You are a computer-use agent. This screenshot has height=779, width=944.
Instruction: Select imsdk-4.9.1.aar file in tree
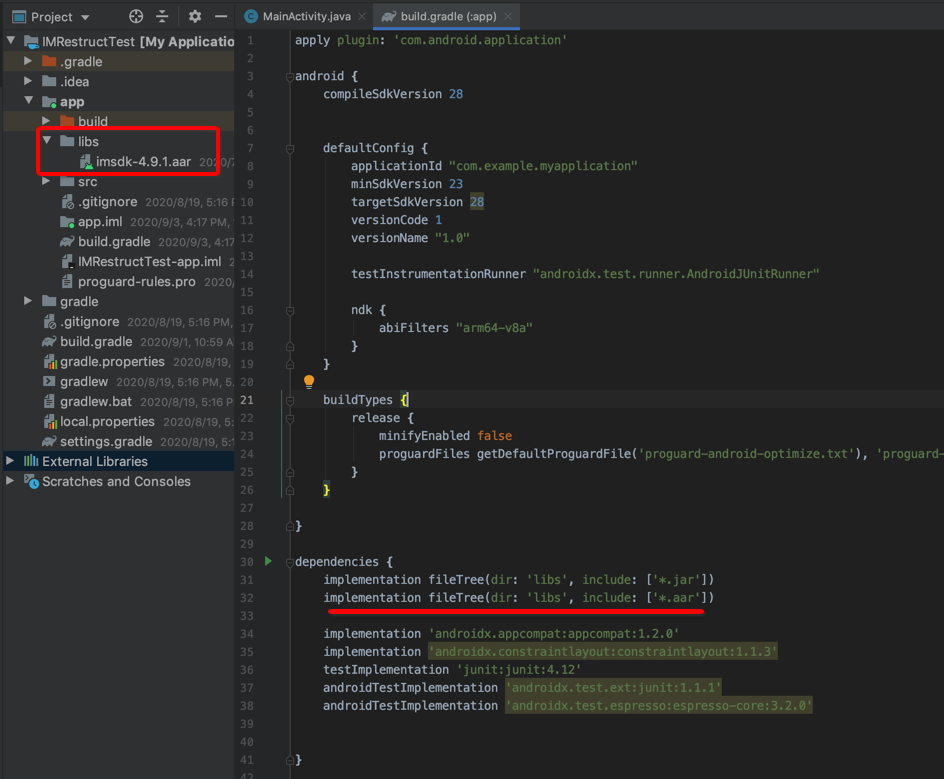[142, 161]
